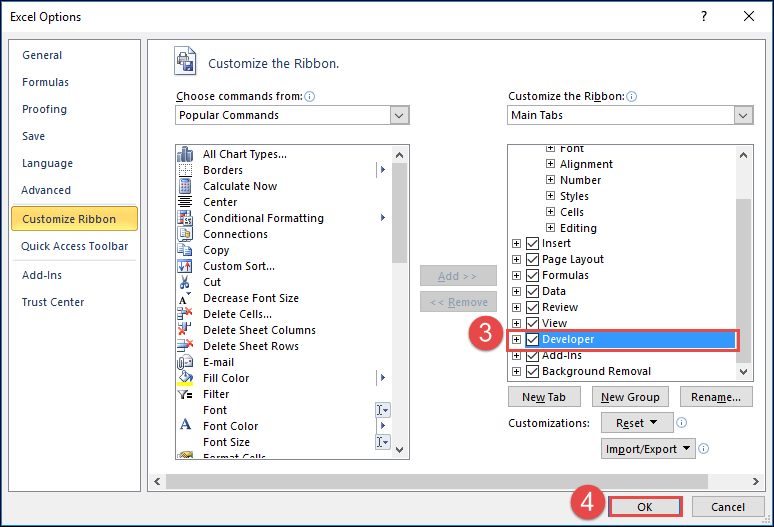The height and width of the screenshot is (527, 774).
Task: Click the Filter funnel icon
Action: coord(185,394)
